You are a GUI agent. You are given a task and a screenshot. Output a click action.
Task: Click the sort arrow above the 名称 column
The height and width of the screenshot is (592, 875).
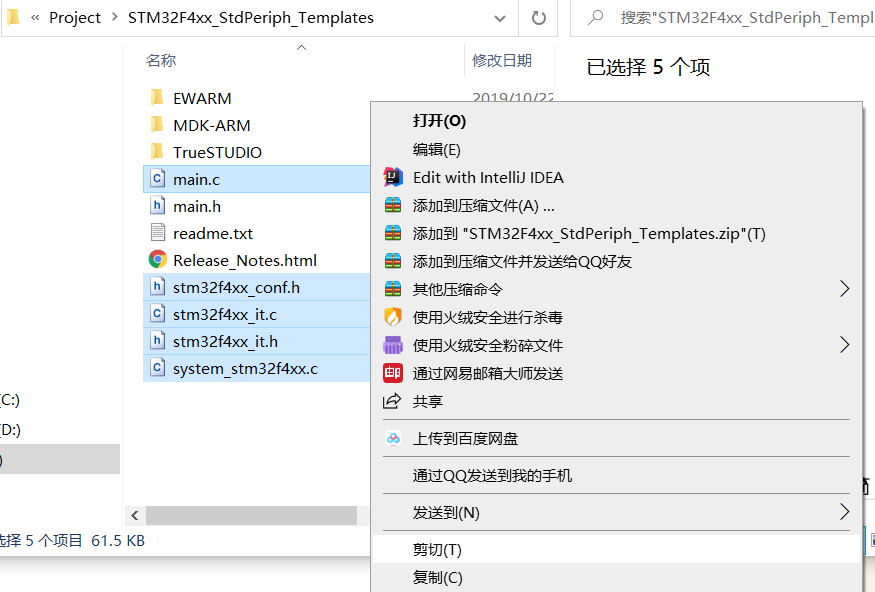point(301,47)
